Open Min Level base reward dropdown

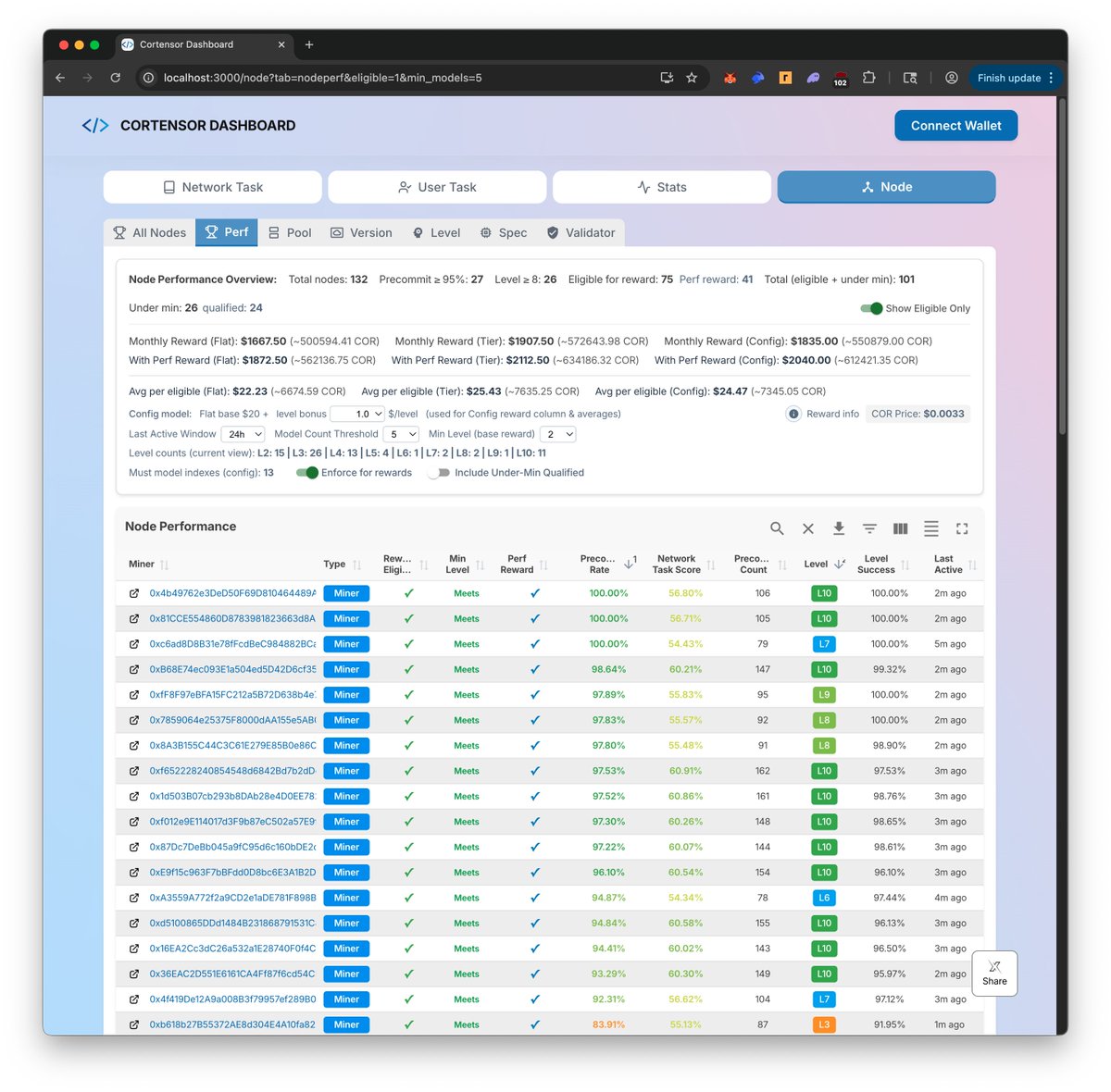point(558,434)
